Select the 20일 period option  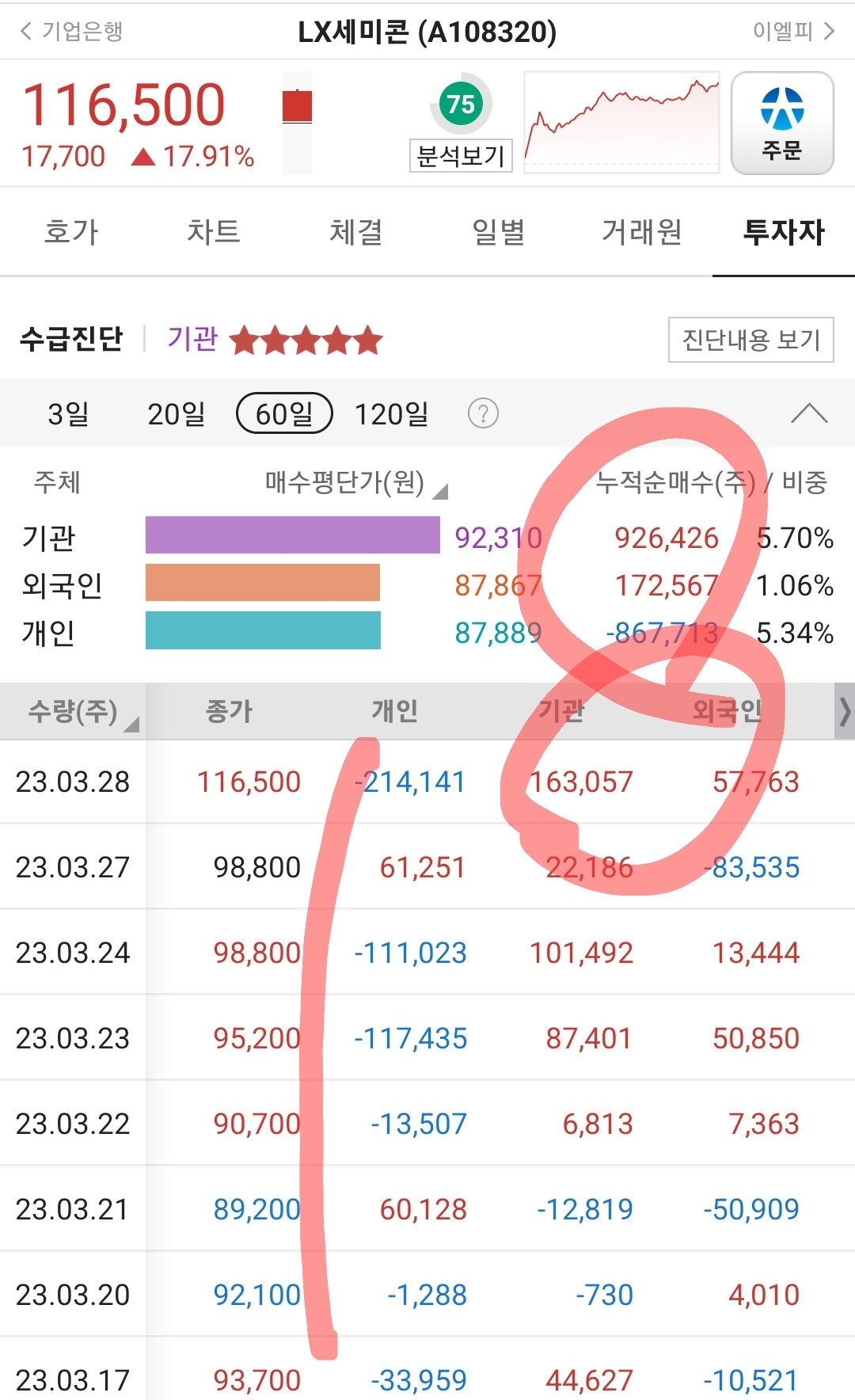(x=177, y=413)
